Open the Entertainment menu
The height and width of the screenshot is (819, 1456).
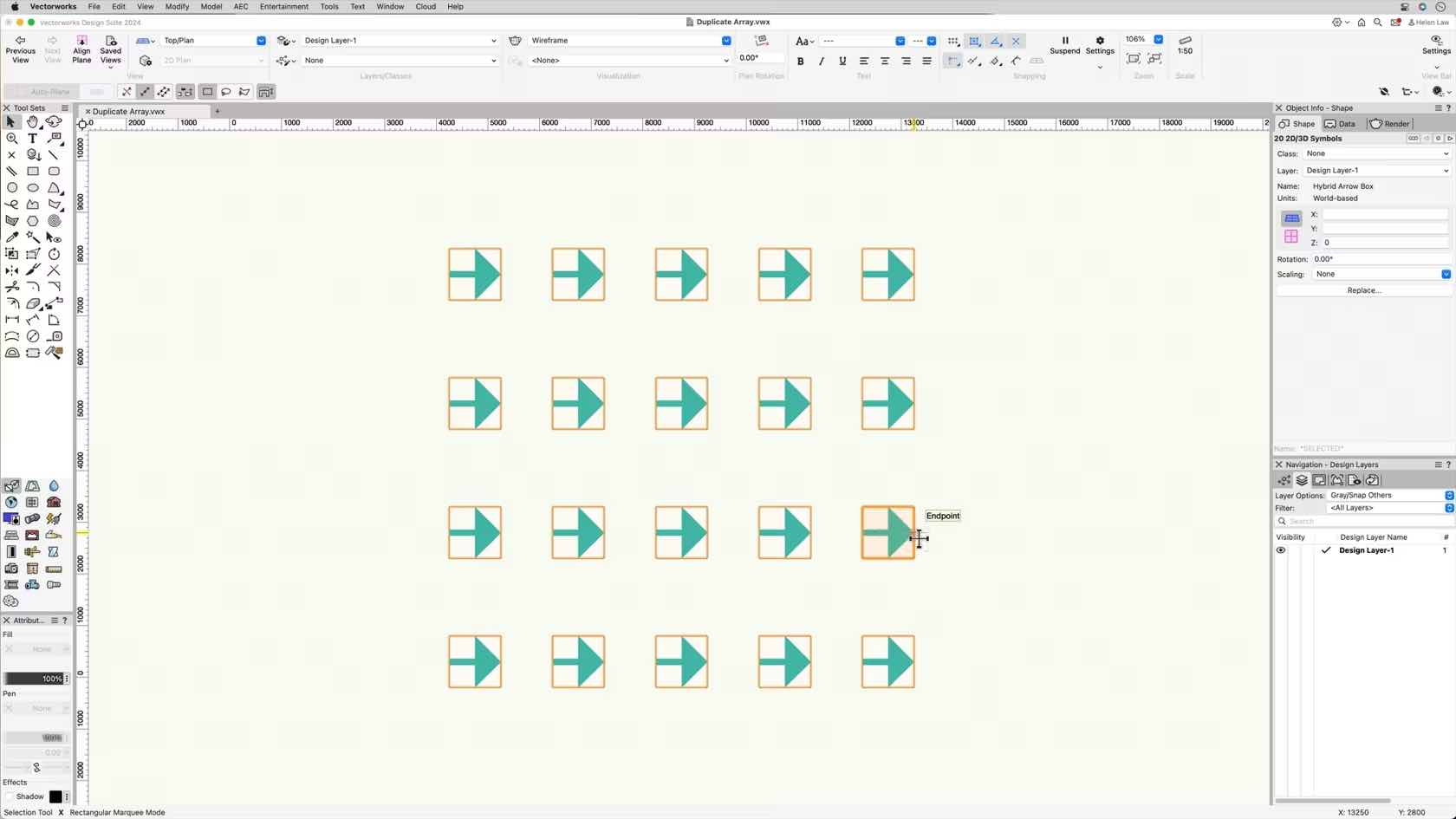[284, 6]
